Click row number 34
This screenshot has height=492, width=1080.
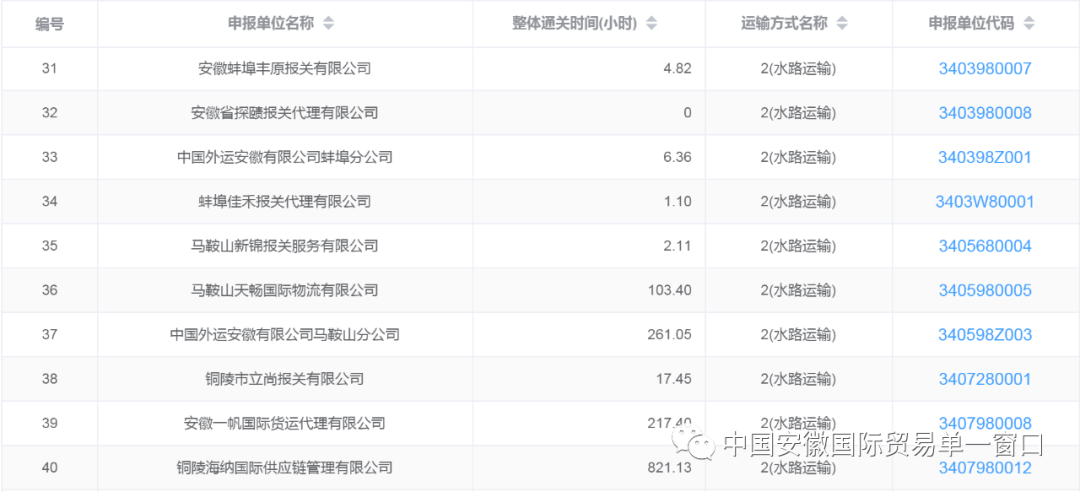point(50,202)
